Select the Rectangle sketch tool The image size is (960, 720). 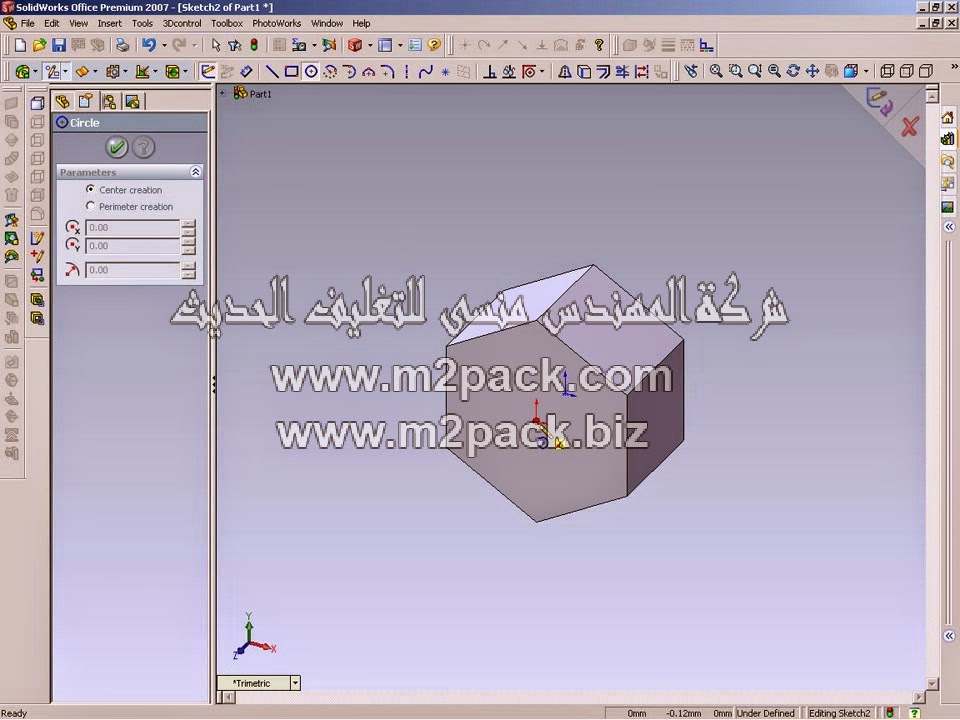291,72
